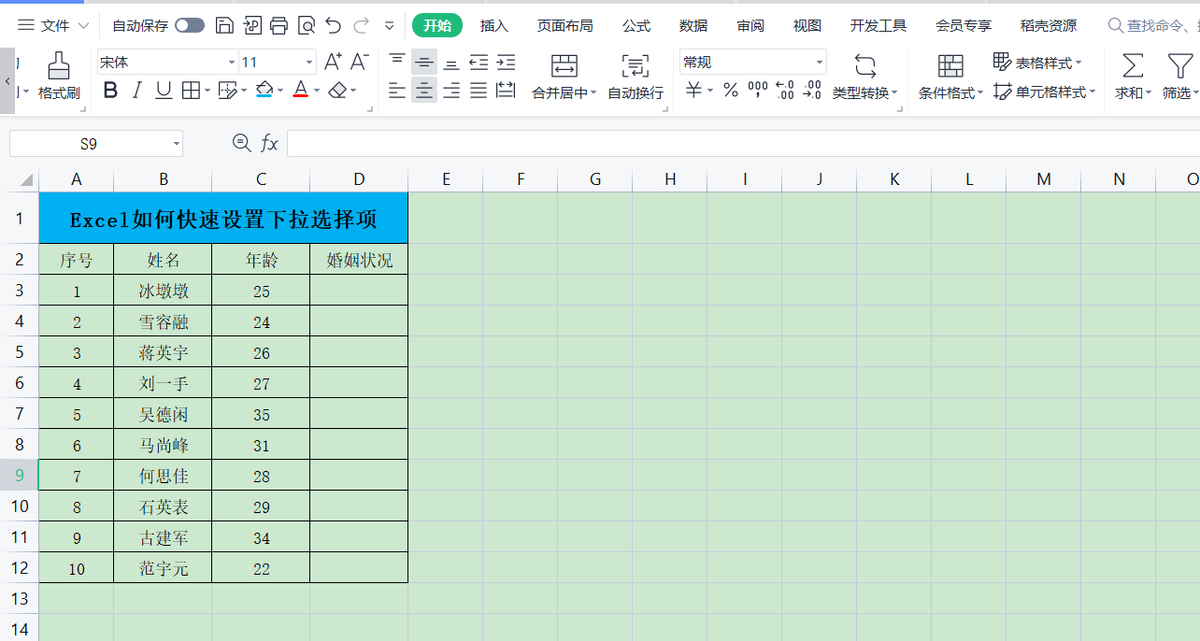Click the decrease decimal places icon
1200x641 pixels.
(812, 91)
